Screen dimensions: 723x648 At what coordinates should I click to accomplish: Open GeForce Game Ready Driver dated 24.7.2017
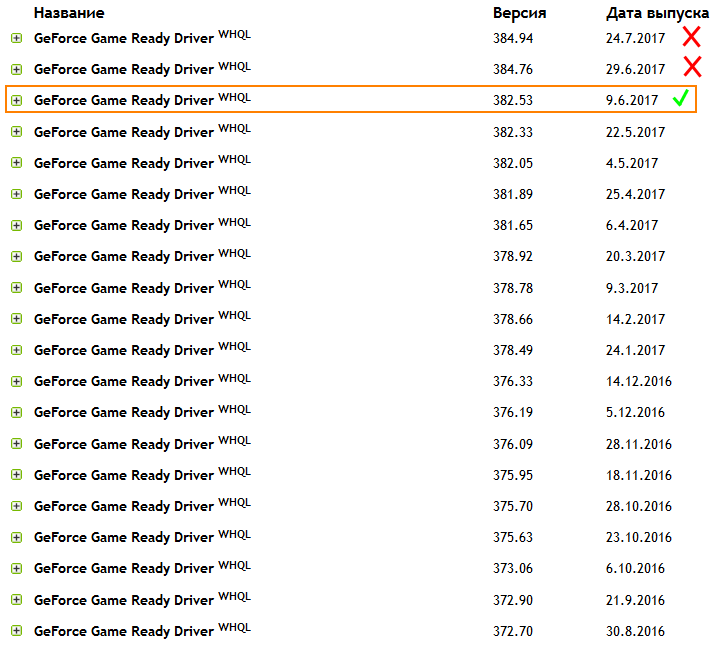[142, 38]
